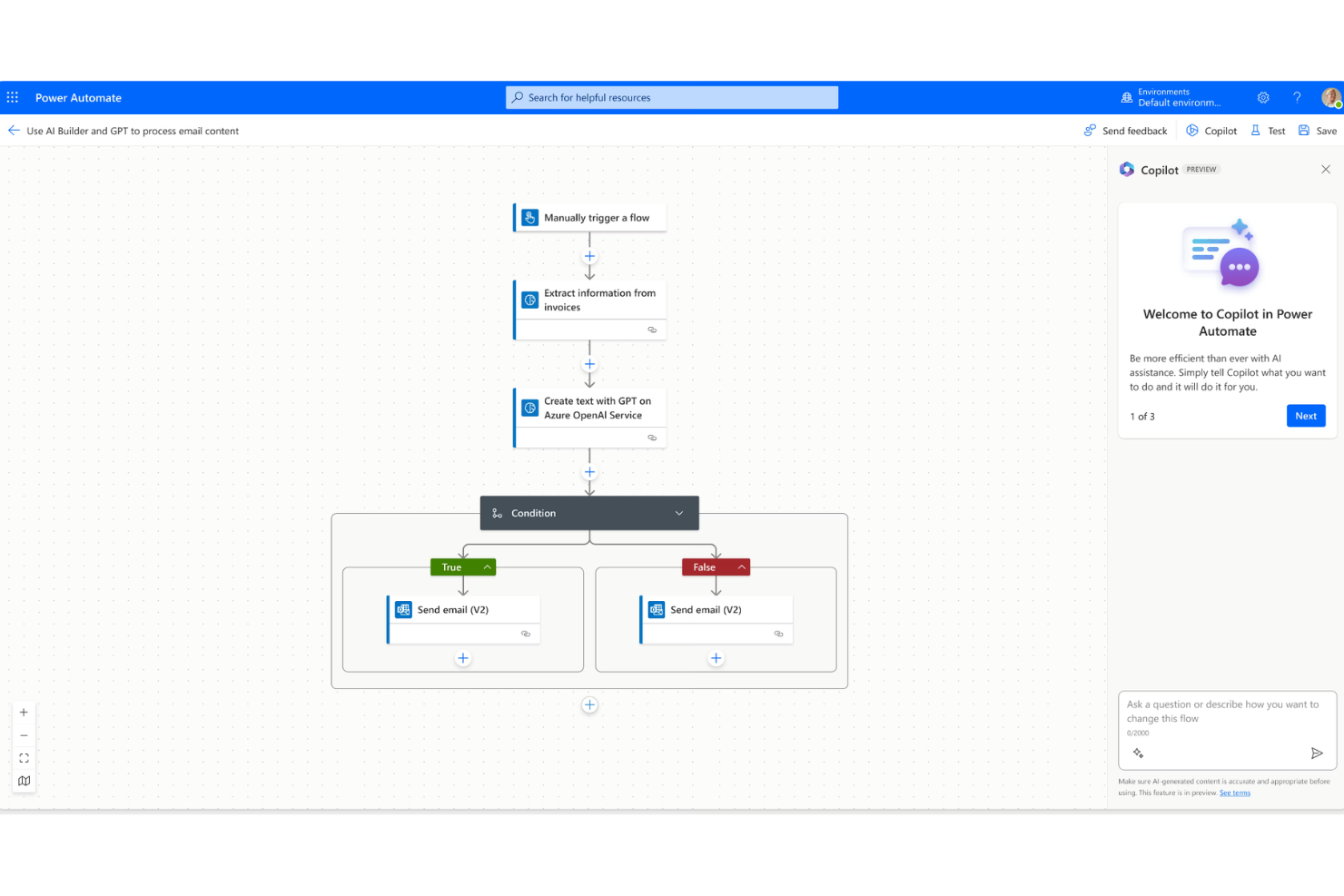
Task: Click the Manually trigger a flow icon
Action: pos(530,218)
